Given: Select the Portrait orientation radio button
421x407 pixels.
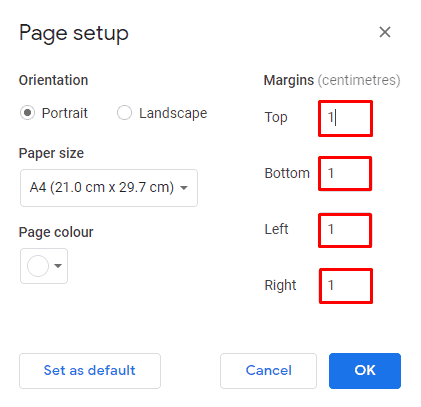Looking at the screenshot, I should coord(27,113).
